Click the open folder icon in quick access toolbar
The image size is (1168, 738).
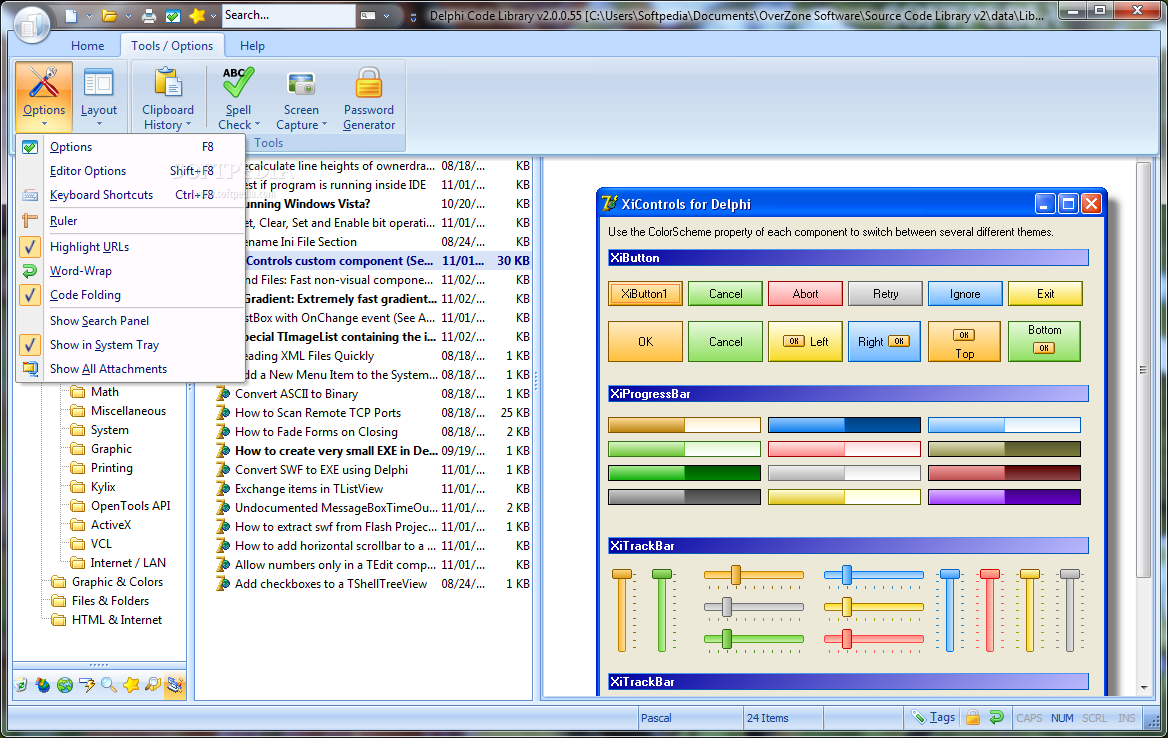click(x=110, y=16)
